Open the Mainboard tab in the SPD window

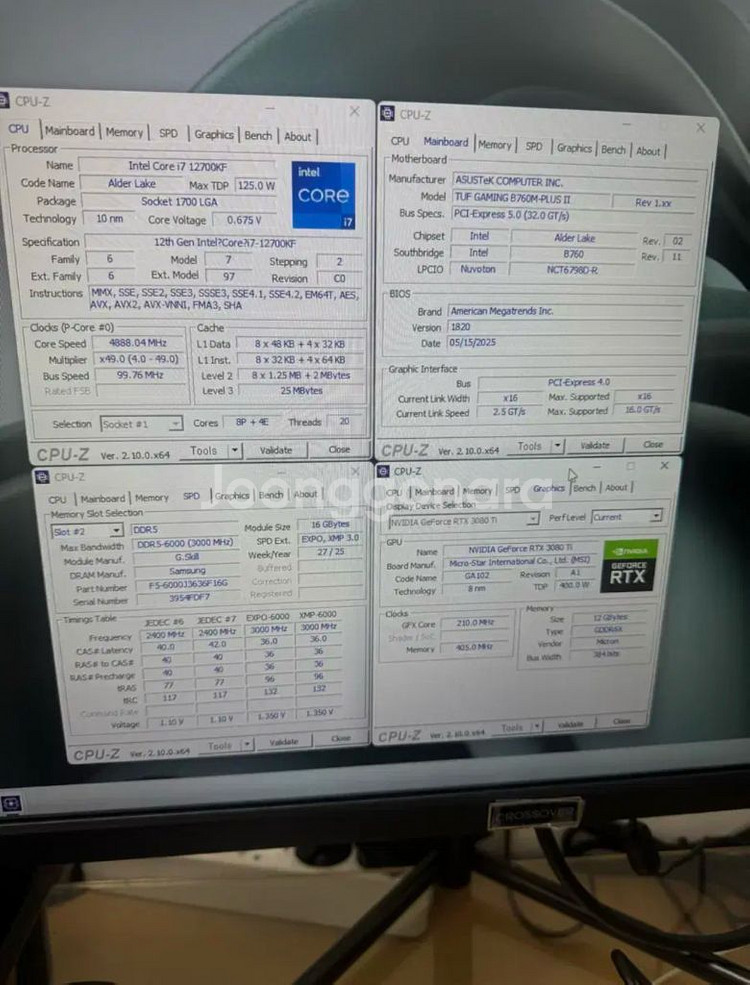point(102,498)
